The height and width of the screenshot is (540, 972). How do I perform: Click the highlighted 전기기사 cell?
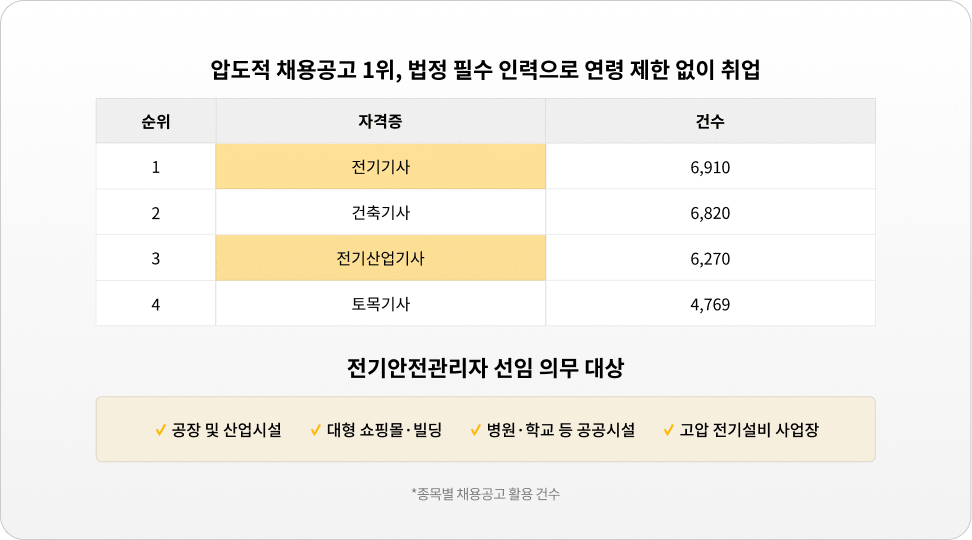pyautogui.click(x=380, y=167)
